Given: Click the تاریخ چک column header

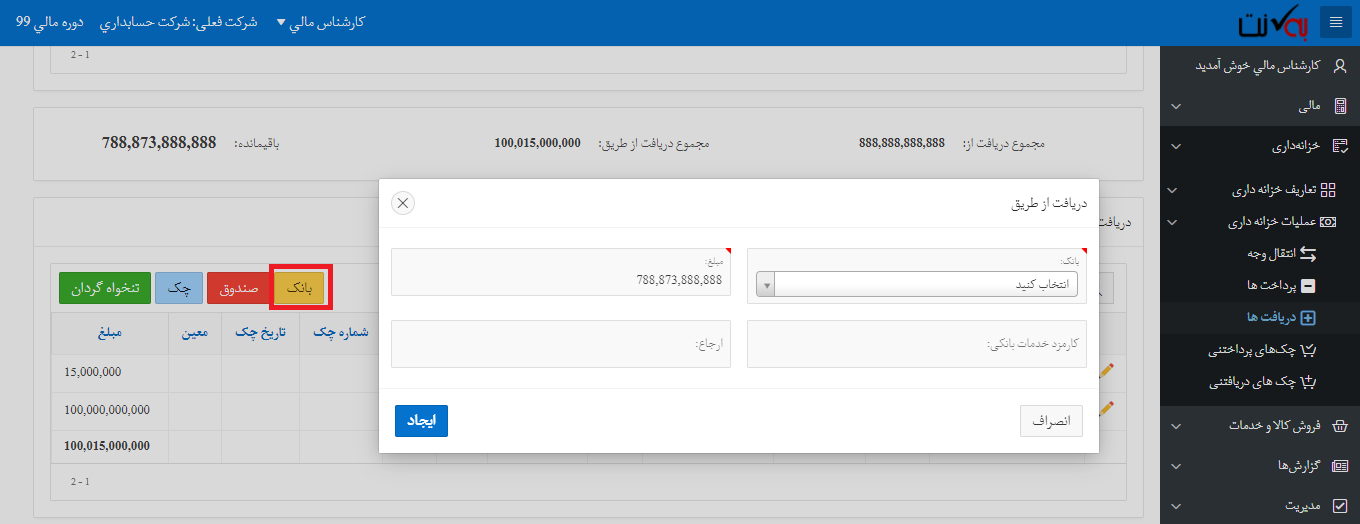Looking at the screenshot, I should (260, 333).
